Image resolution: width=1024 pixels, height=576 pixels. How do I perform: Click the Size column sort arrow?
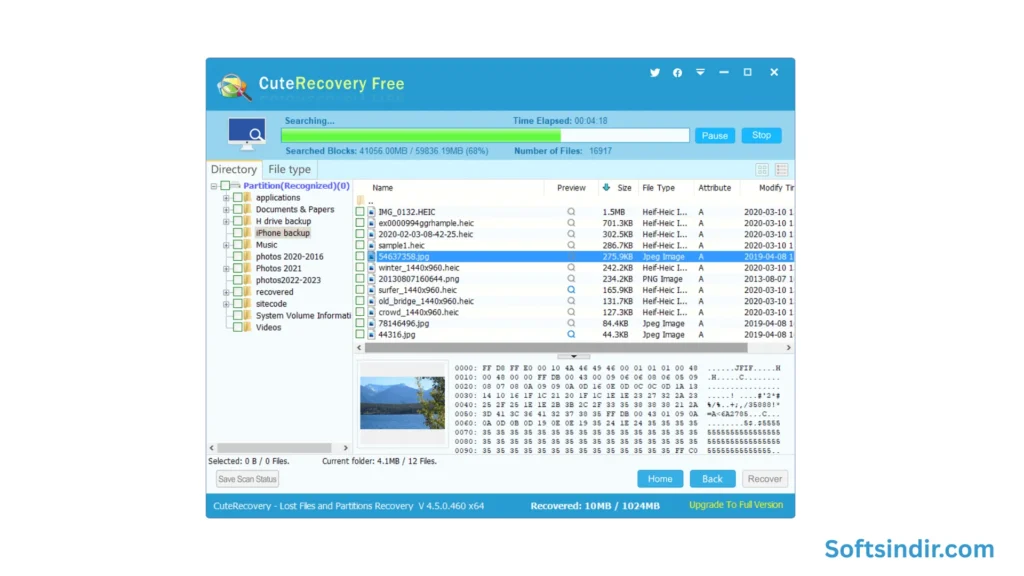click(x=606, y=187)
